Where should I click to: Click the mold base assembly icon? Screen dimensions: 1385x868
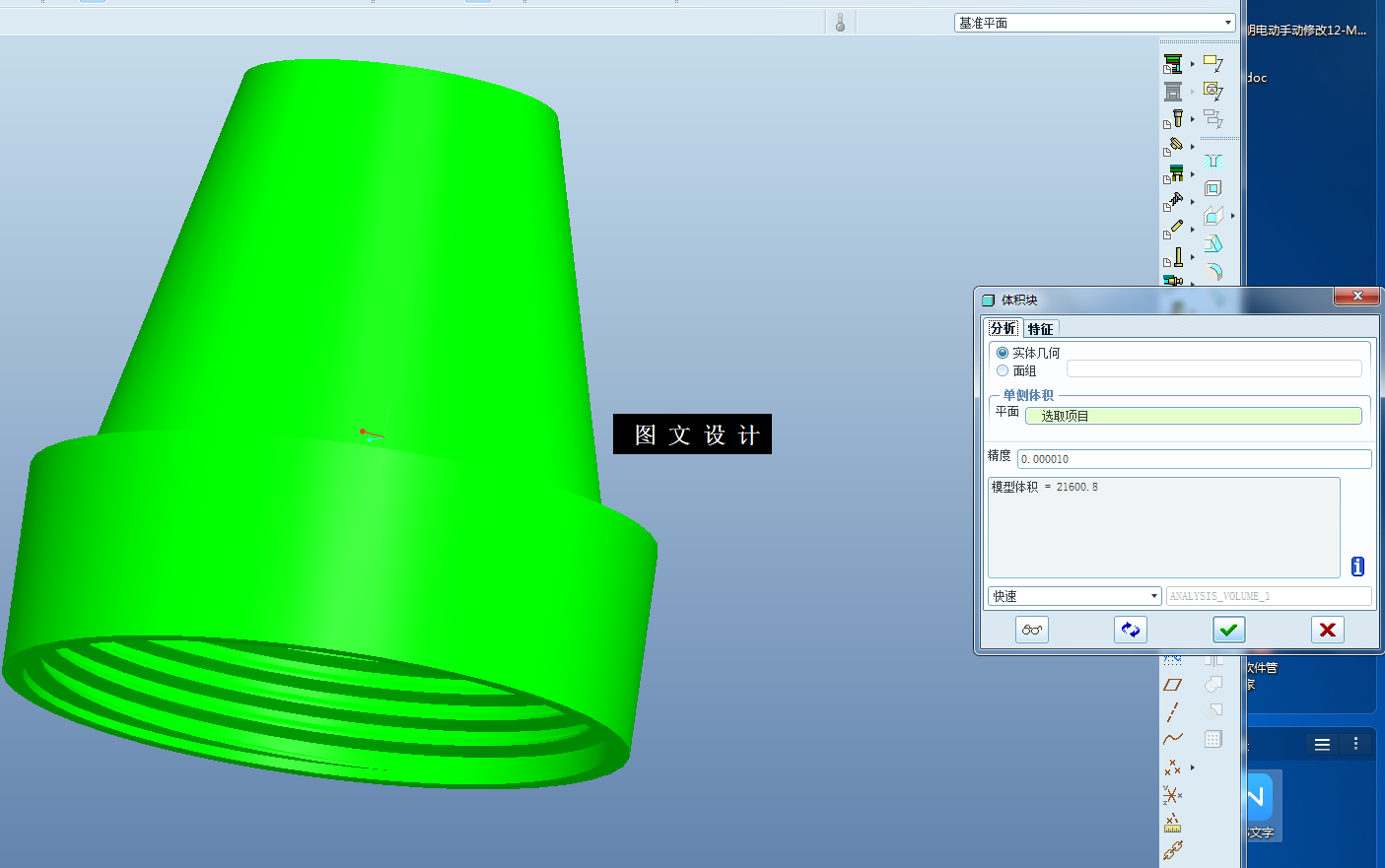1172,64
